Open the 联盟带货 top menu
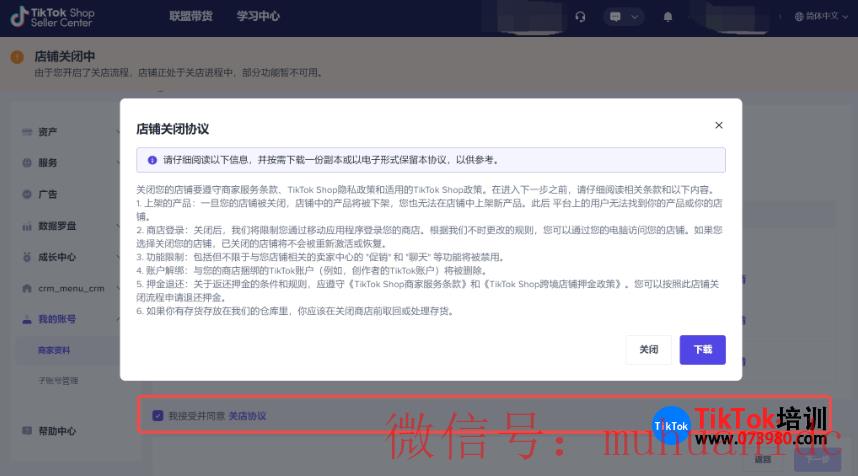858x476 pixels. click(189, 16)
